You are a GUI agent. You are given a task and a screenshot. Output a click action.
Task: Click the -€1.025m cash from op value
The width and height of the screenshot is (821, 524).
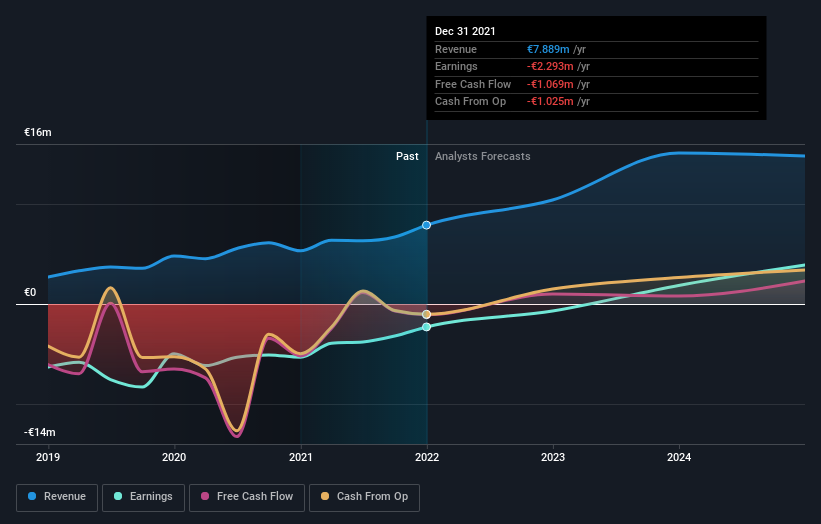click(x=550, y=102)
